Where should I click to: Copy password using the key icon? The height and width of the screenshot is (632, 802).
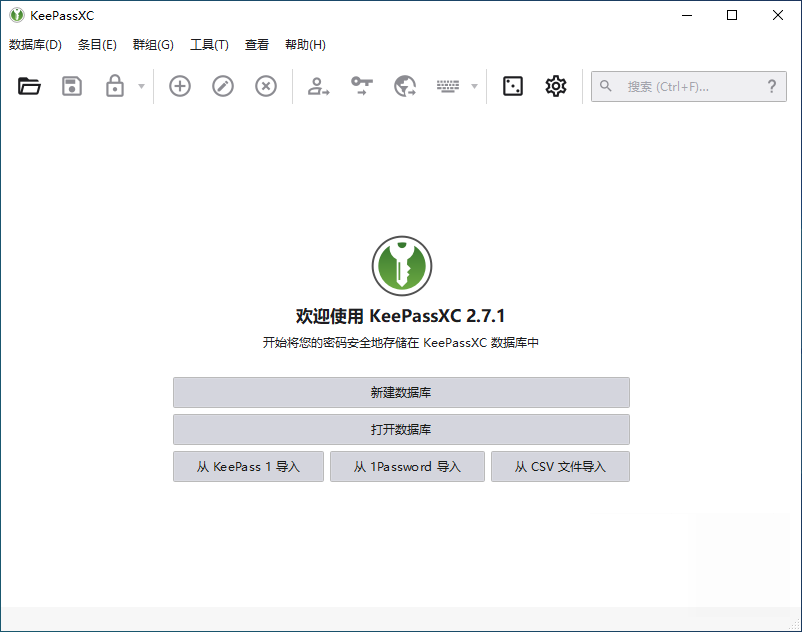click(x=361, y=86)
